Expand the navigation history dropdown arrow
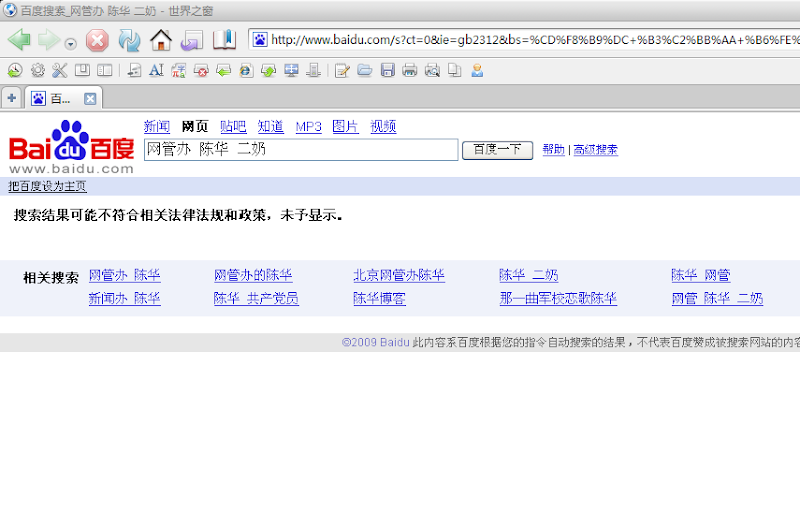The image size is (800, 527). 70,44
